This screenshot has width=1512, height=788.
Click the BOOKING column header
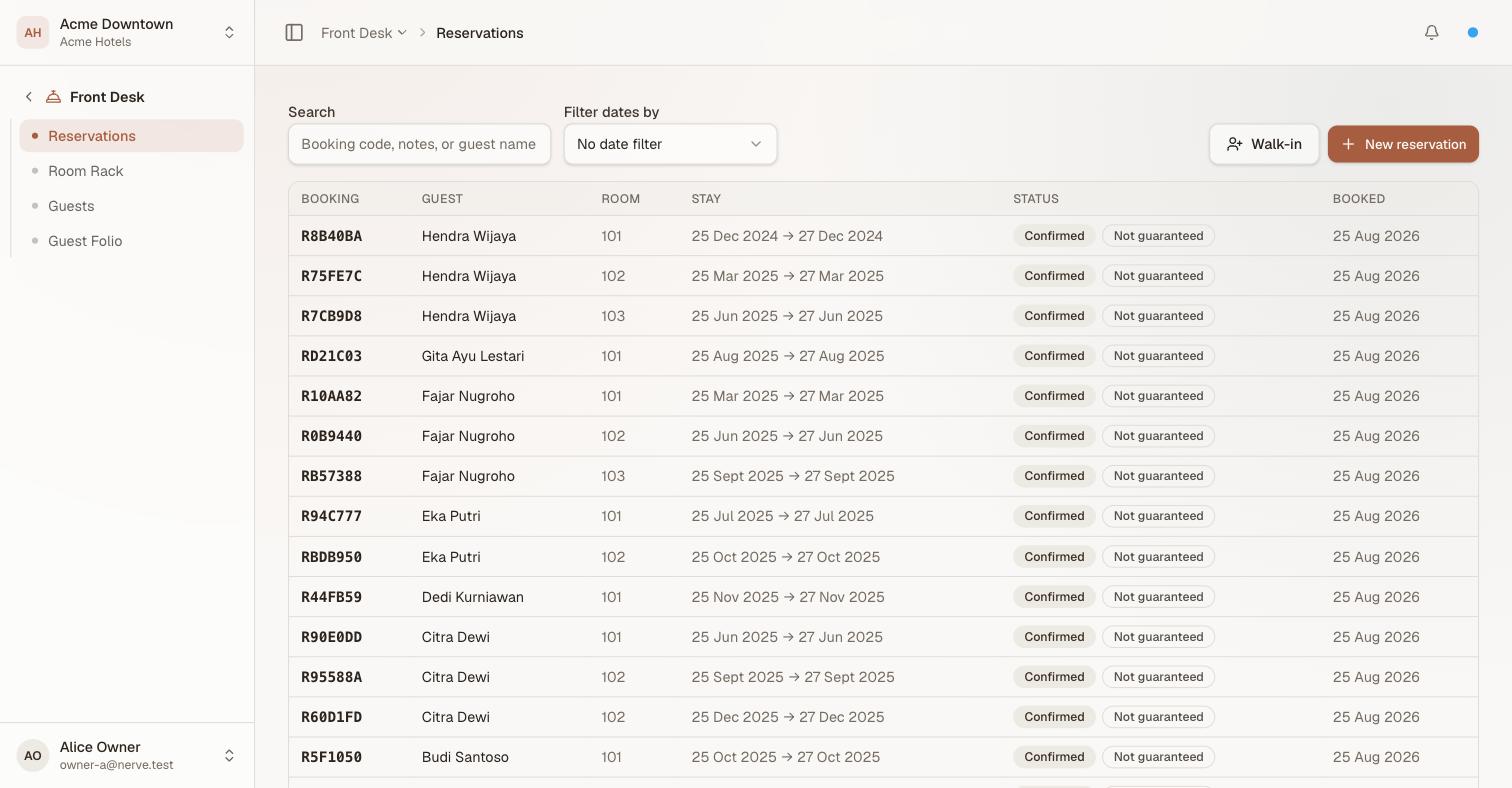[330, 199]
